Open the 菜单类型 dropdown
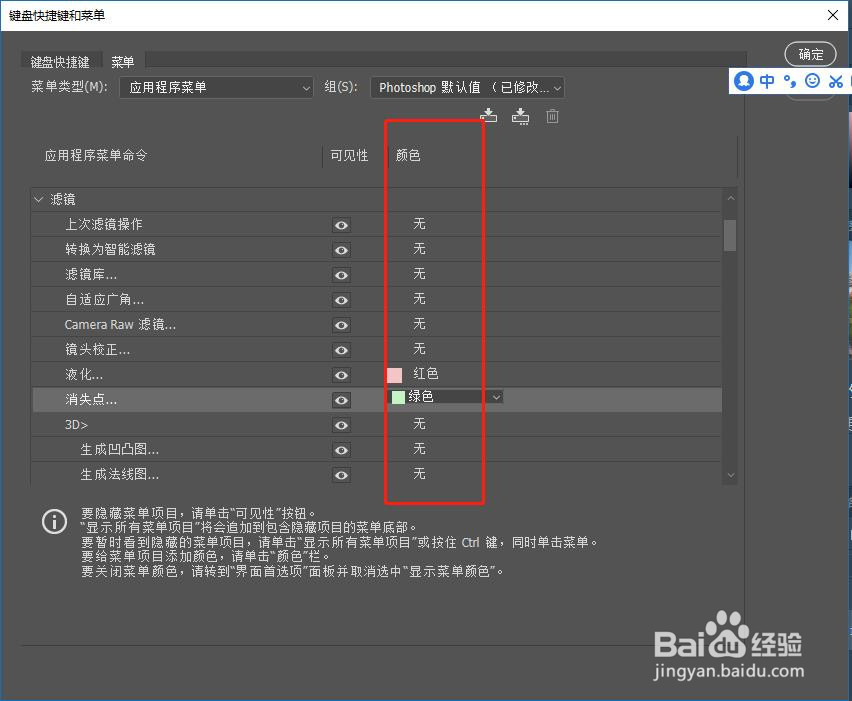 216,88
